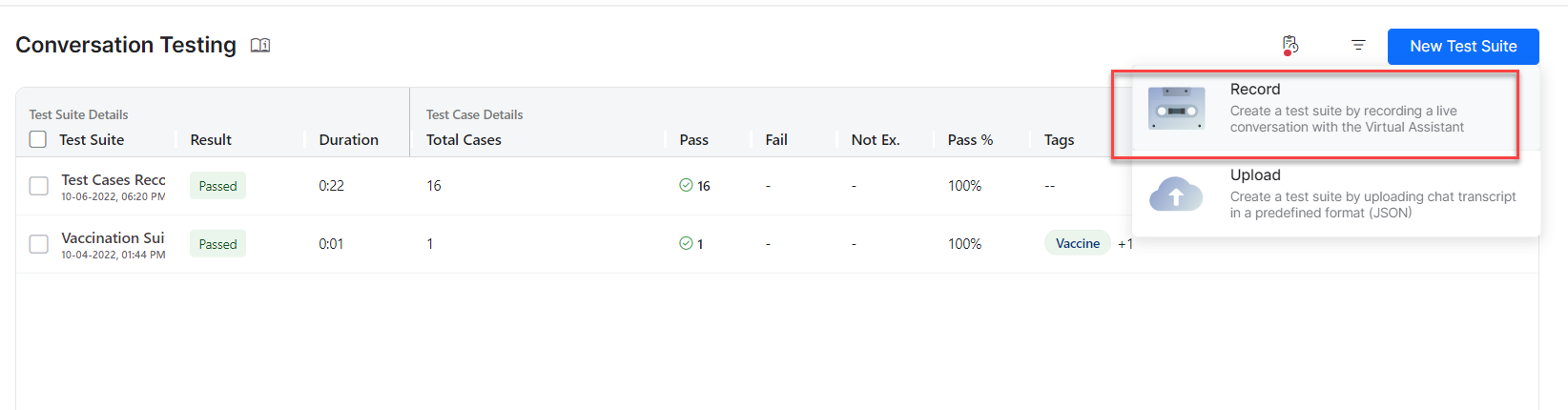This screenshot has width=1568, height=410.
Task: Click green pass checkmark showing 16
Action: coord(686,186)
